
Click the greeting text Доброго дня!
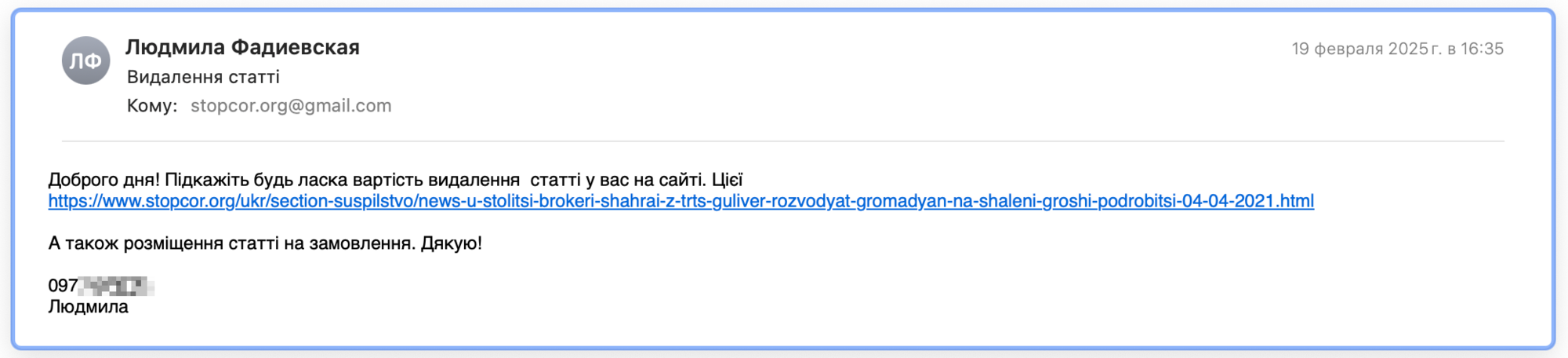[x=103, y=180]
